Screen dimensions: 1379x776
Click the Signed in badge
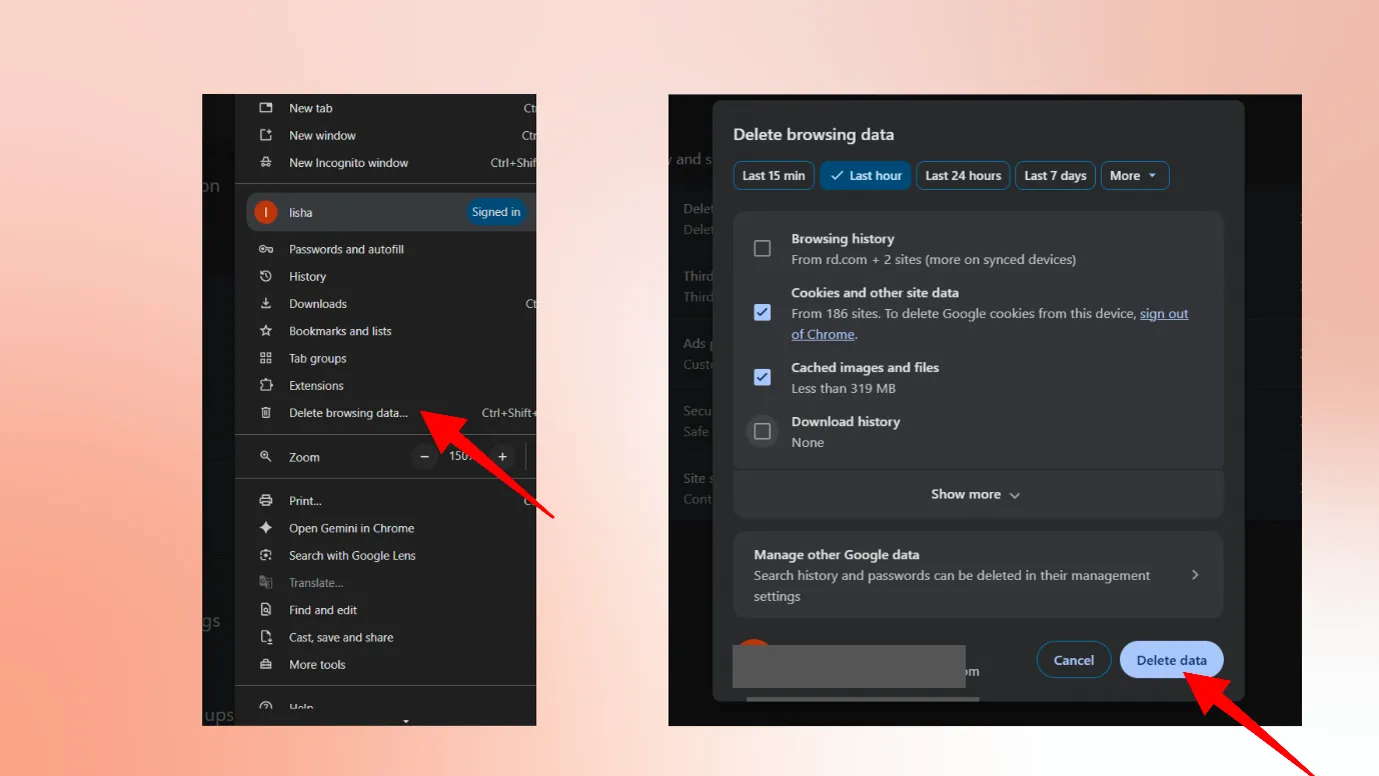[496, 212]
